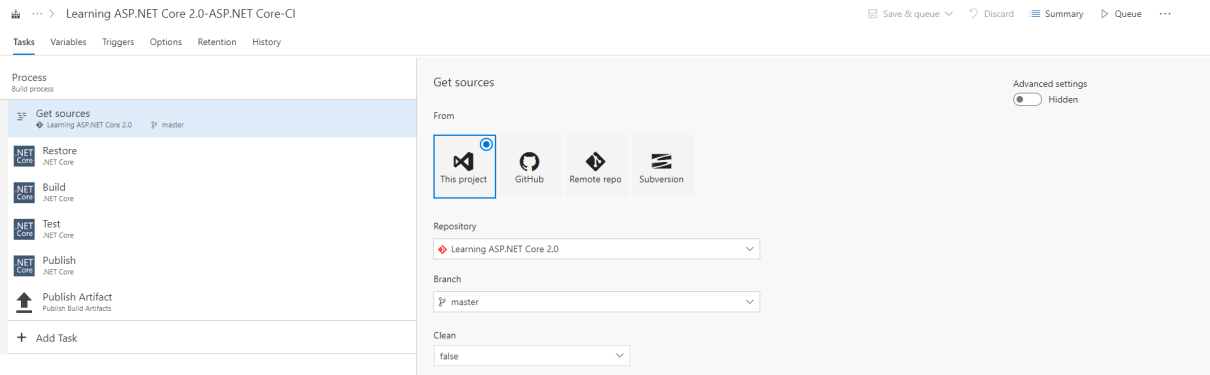Click the Publish Artifact upload arrow icon
1210x375 pixels.
(24, 301)
